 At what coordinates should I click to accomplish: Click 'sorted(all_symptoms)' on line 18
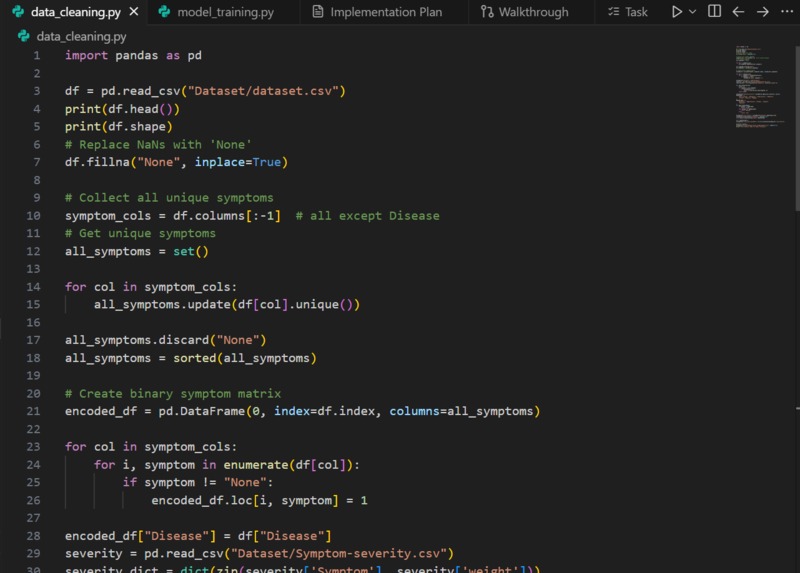pyautogui.click(x=245, y=358)
